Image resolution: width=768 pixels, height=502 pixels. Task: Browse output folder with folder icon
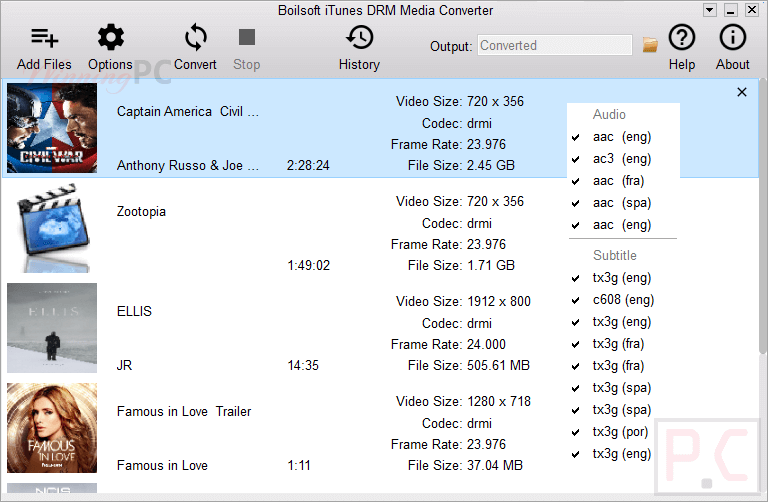click(650, 45)
